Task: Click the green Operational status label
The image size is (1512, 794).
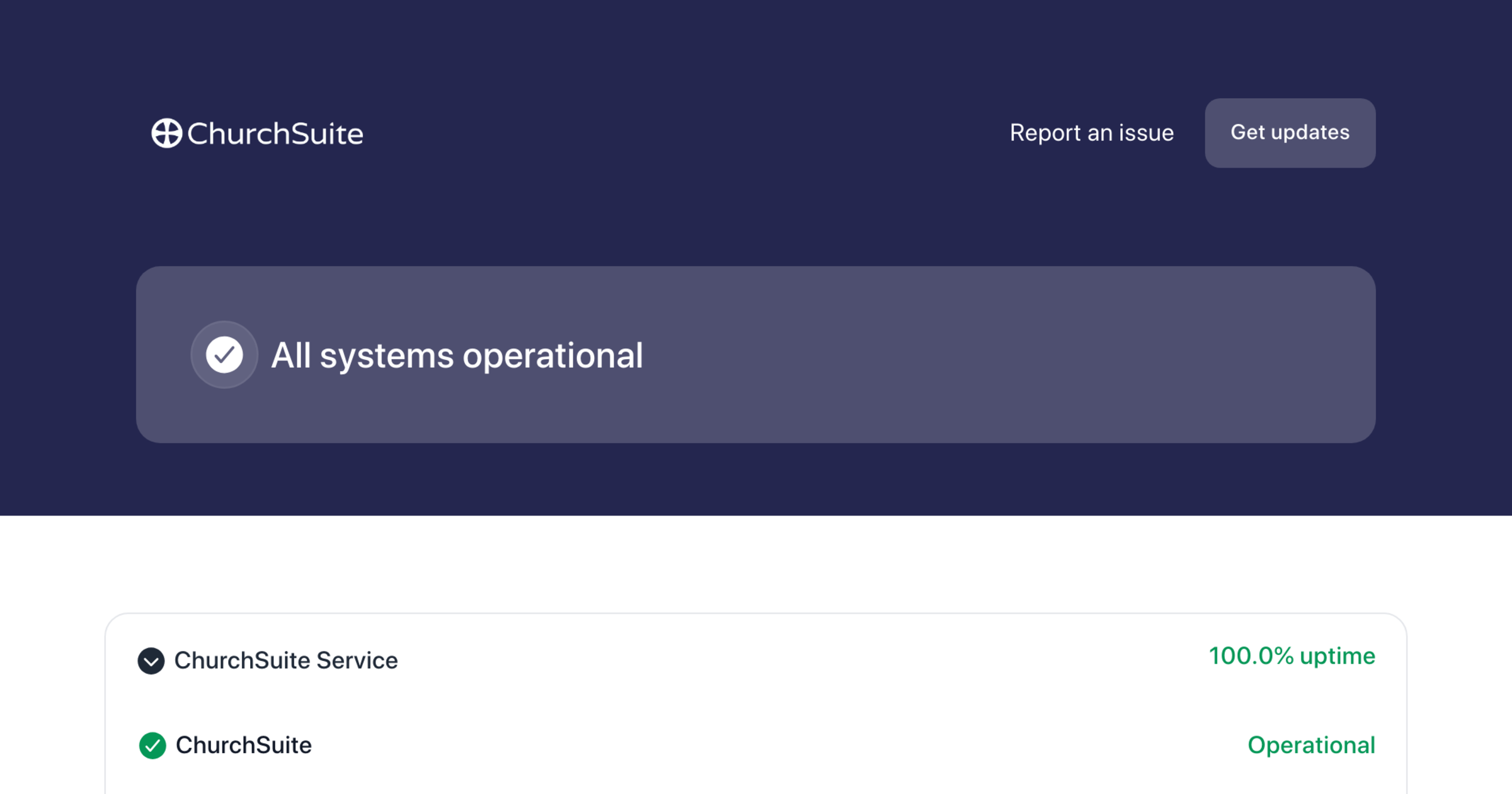Action: click(x=1311, y=745)
